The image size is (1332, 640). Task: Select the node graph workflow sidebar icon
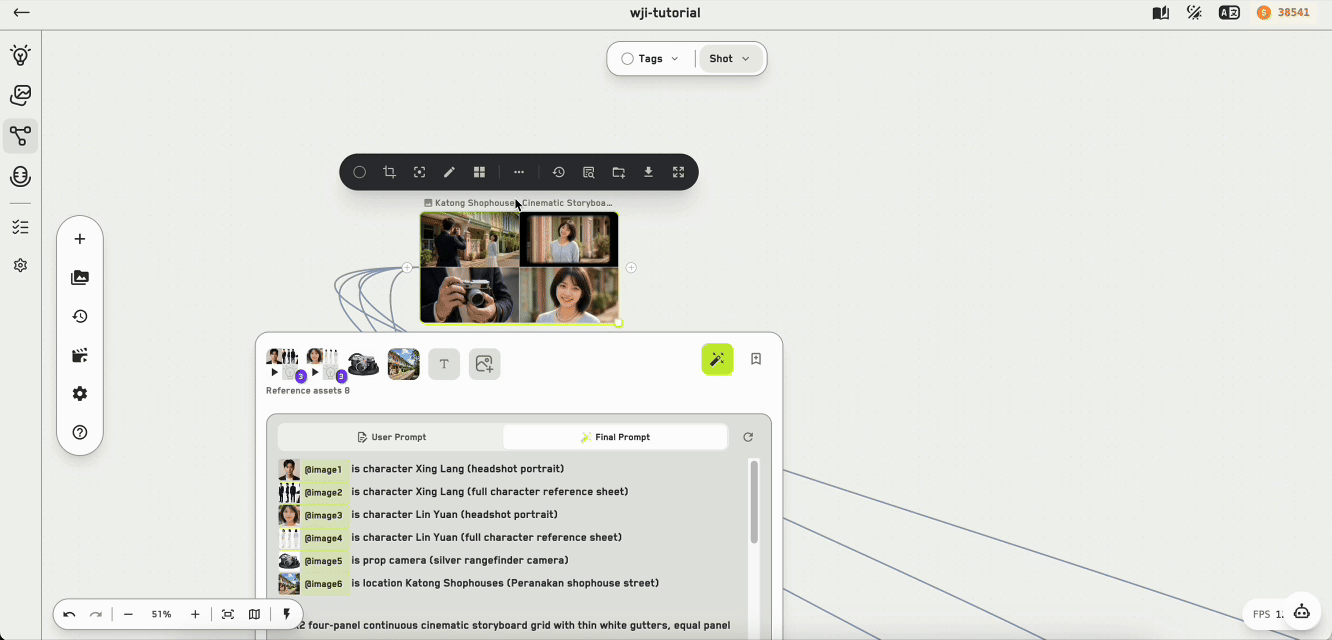tap(20, 136)
